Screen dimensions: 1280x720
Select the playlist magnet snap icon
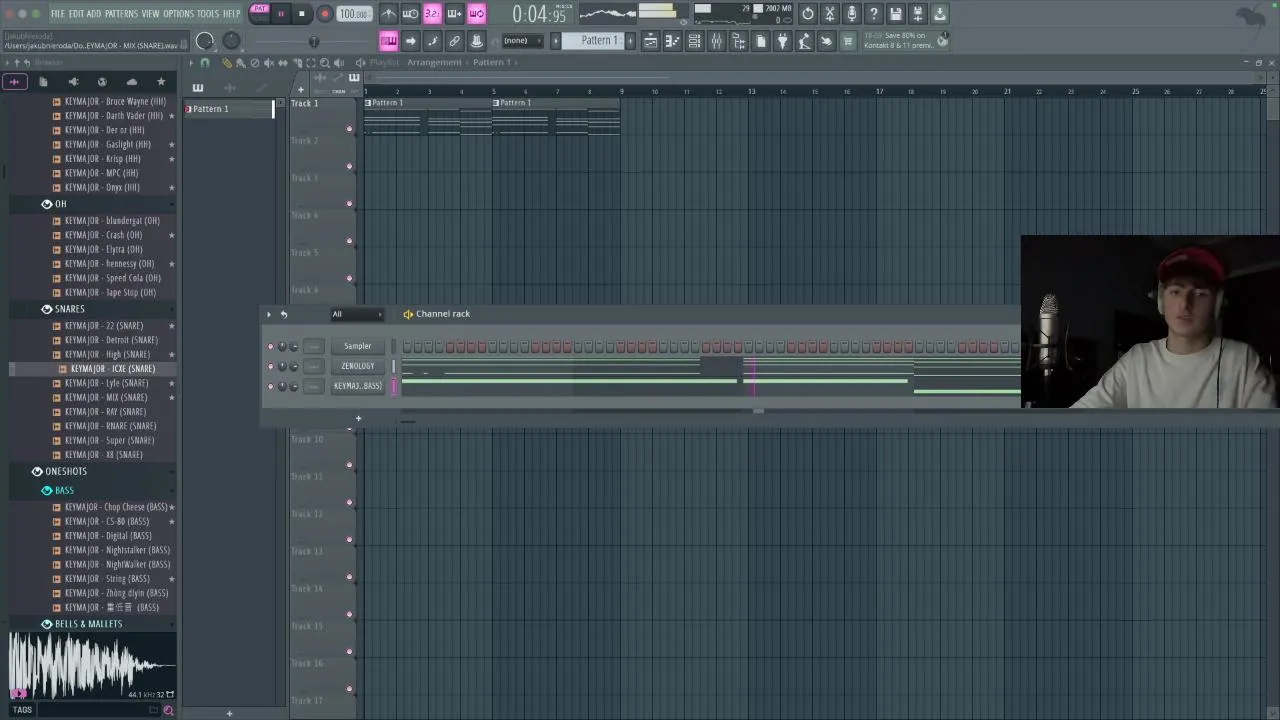(x=205, y=63)
